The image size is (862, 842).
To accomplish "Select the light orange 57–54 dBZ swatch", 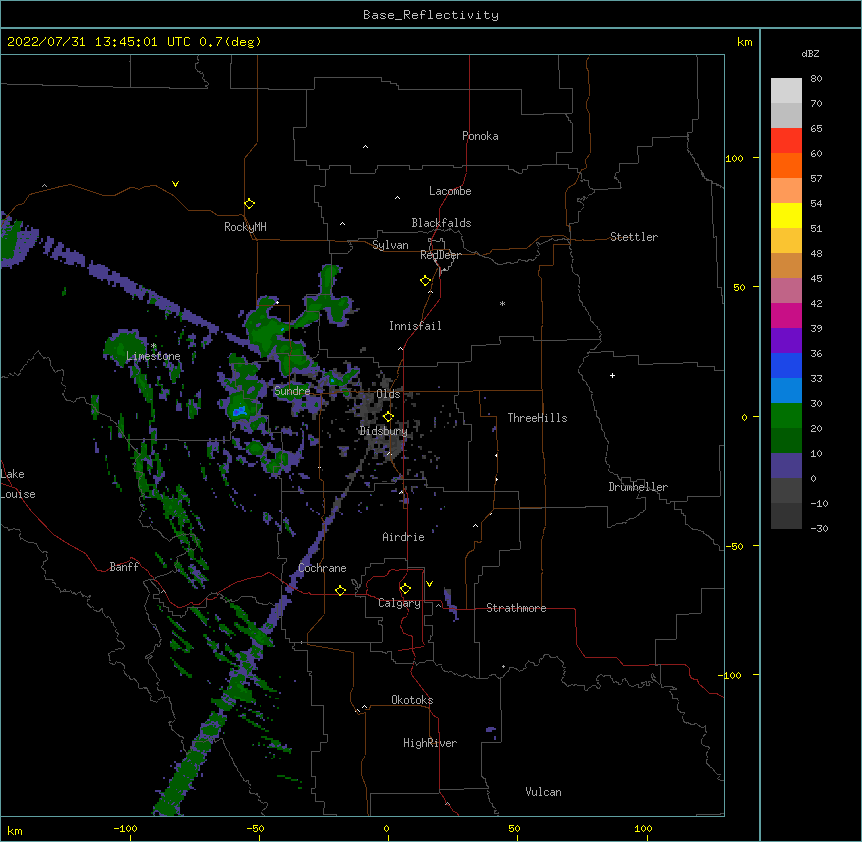I will tap(786, 191).
